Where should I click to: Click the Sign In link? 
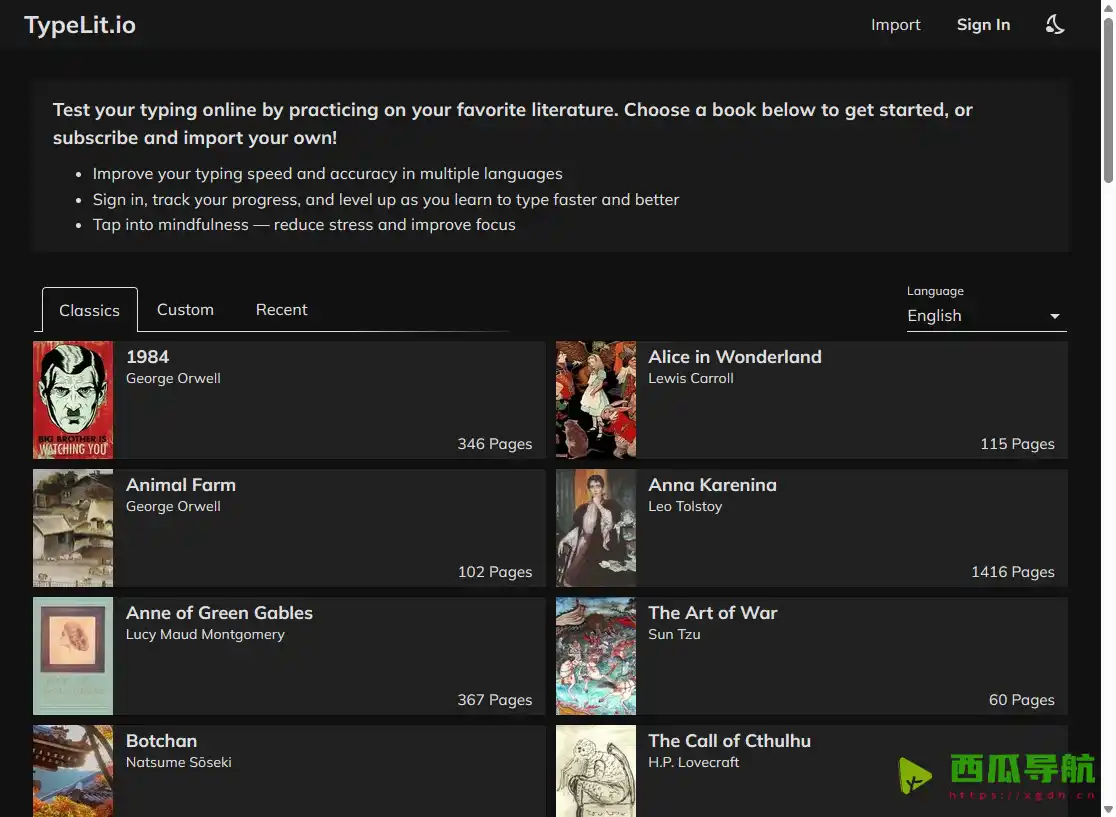click(x=983, y=25)
